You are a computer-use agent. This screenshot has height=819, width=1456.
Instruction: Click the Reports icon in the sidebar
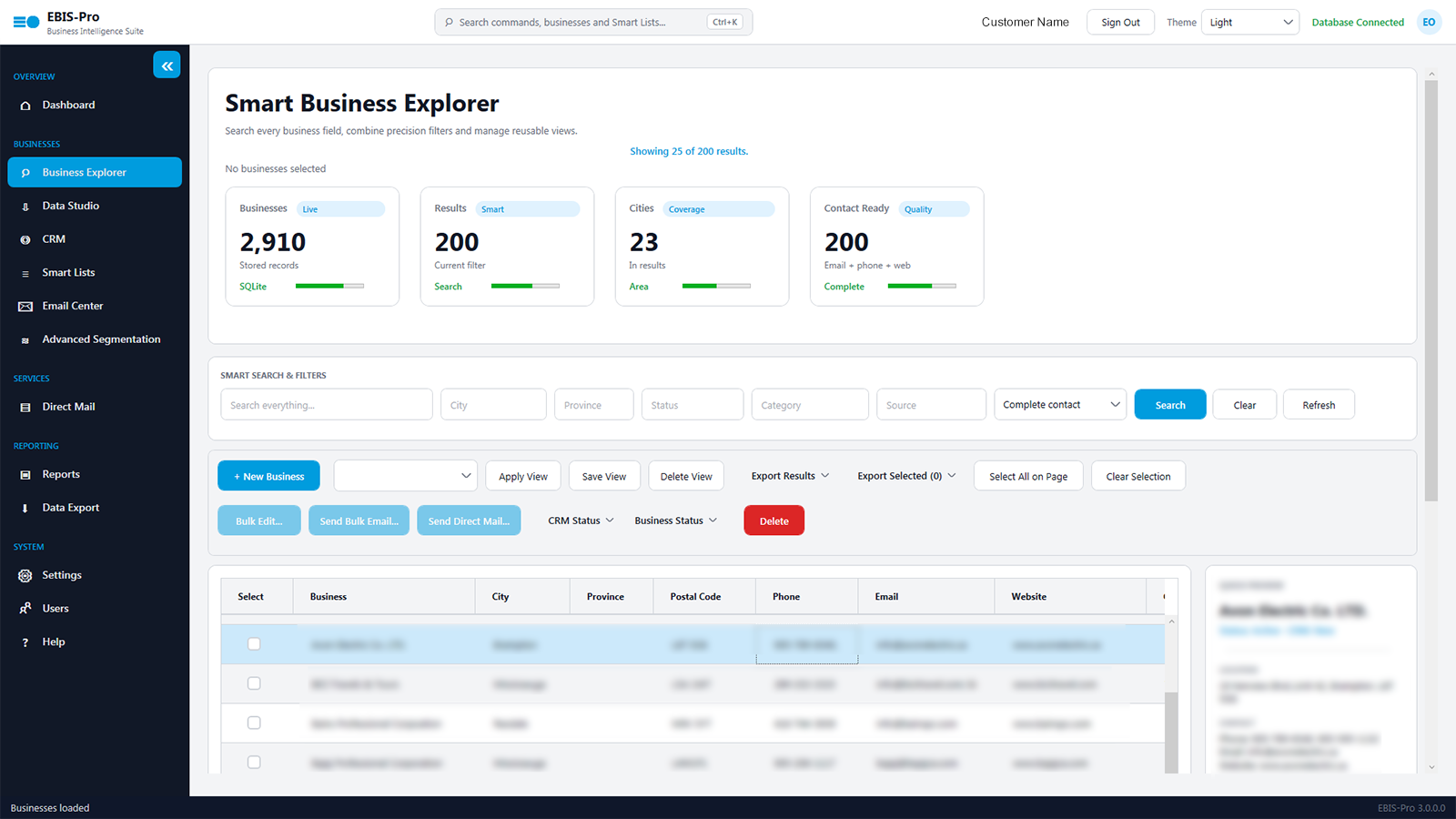(x=25, y=475)
